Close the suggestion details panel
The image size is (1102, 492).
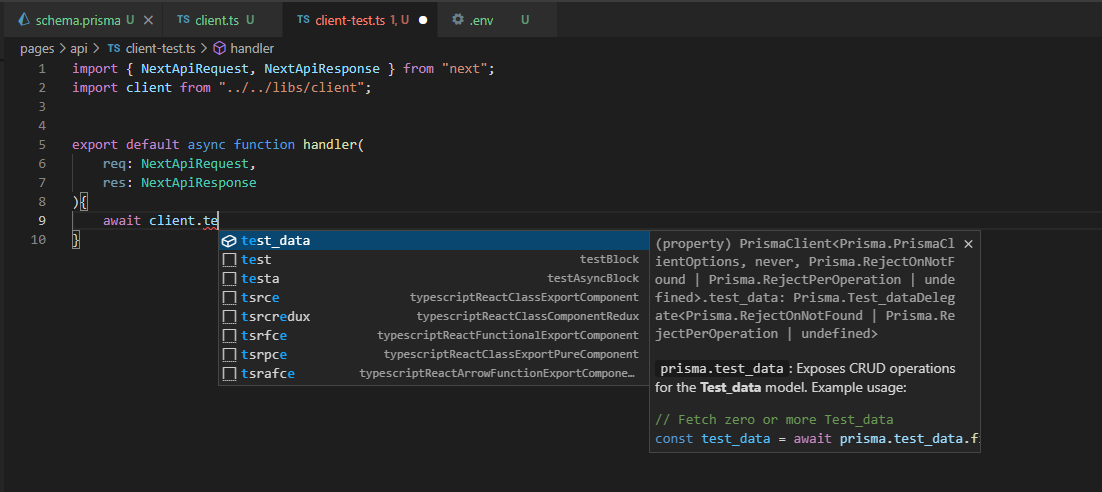point(968,244)
